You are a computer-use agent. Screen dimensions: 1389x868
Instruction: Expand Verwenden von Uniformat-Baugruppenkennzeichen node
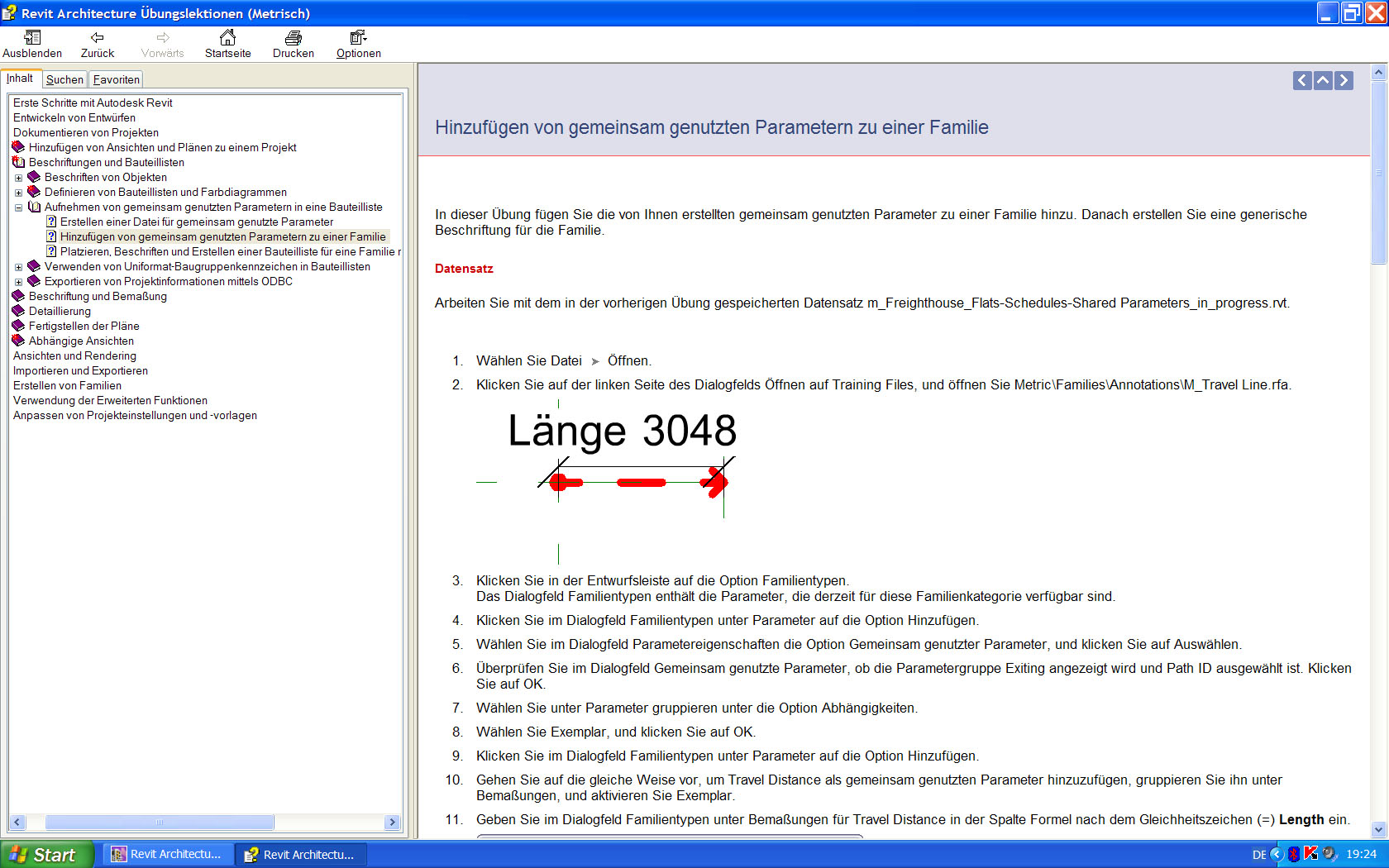pyautogui.click(x=18, y=267)
